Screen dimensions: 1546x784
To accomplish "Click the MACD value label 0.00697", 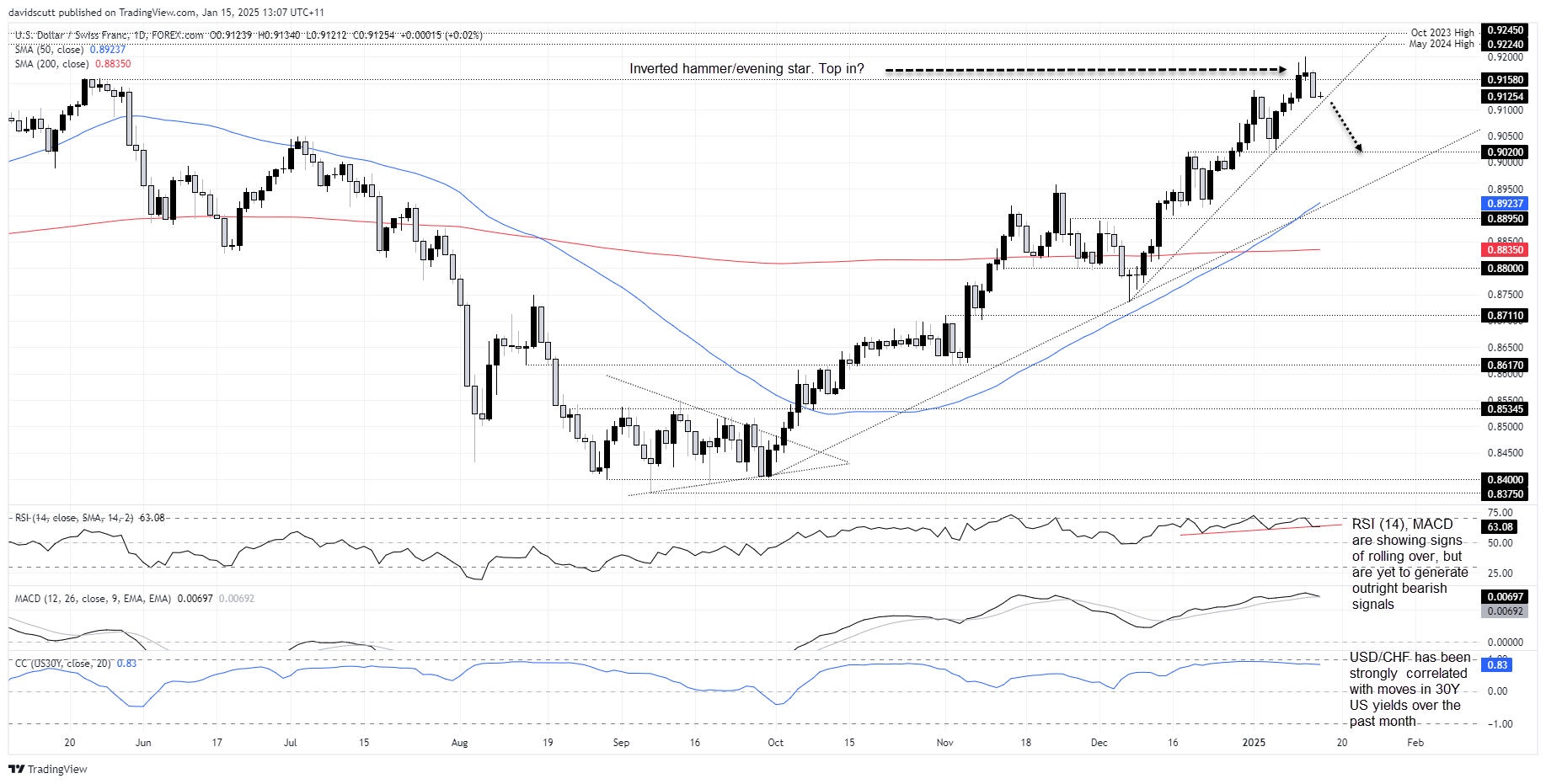I will (1505, 597).
